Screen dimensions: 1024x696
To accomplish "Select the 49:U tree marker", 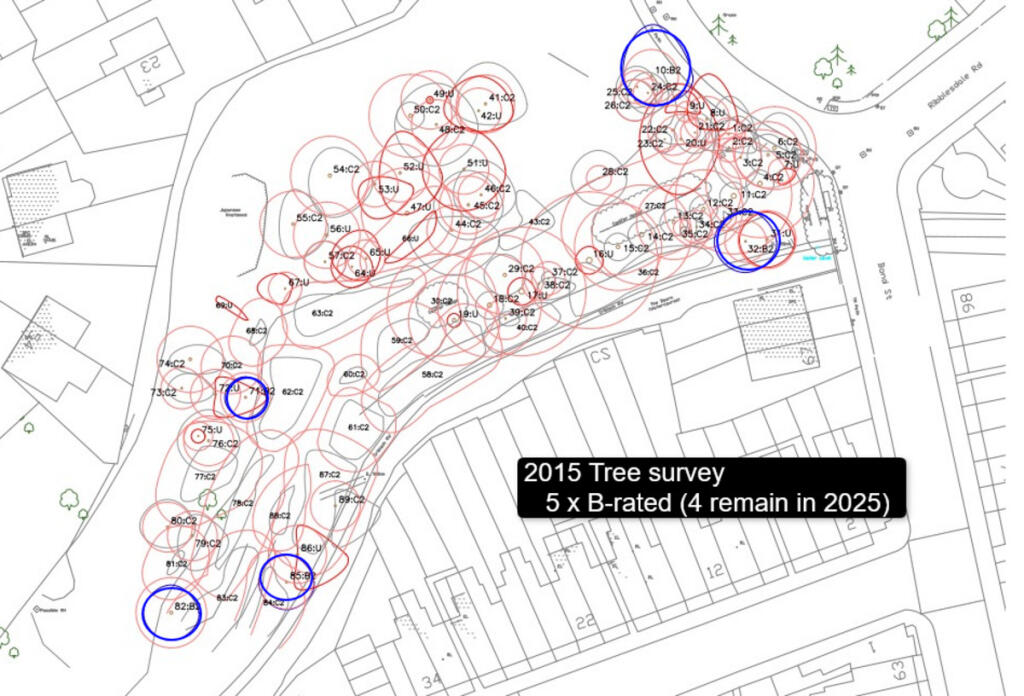I will 443,94.
